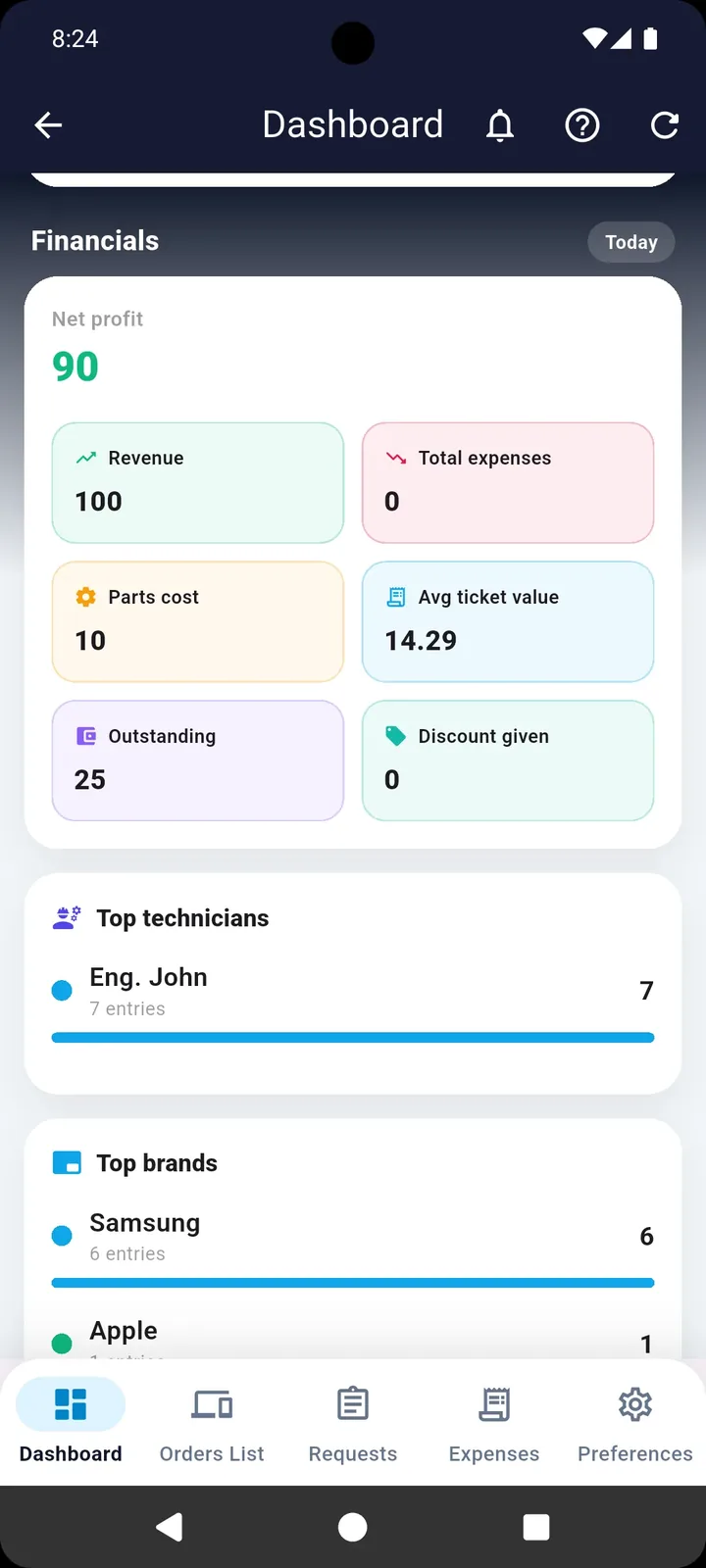
Task: Open the Today period filter
Action: coord(630,242)
